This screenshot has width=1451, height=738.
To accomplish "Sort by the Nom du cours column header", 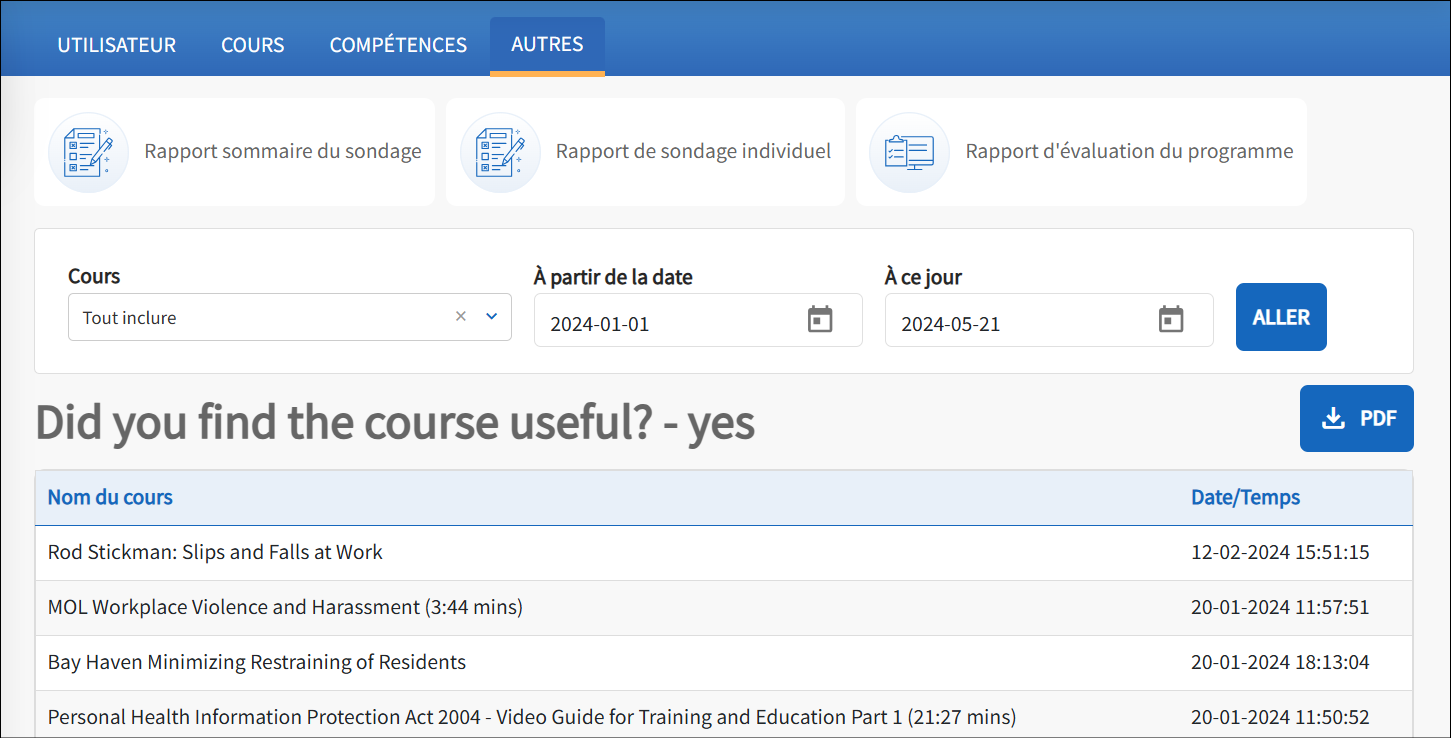I will pyautogui.click(x=109, y=497).
